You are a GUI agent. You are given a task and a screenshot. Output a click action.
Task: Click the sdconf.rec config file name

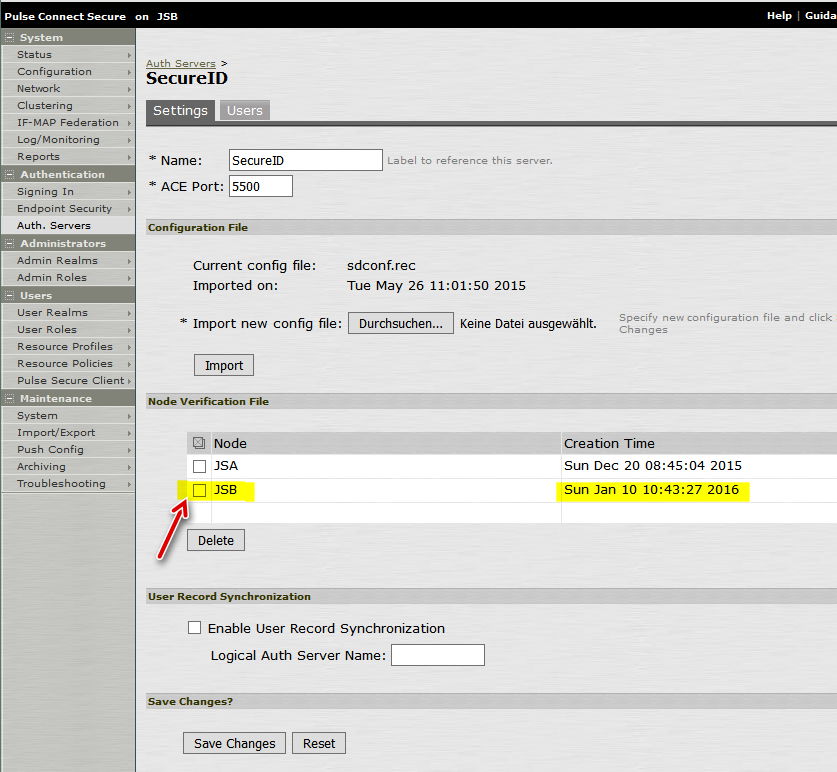381,265
